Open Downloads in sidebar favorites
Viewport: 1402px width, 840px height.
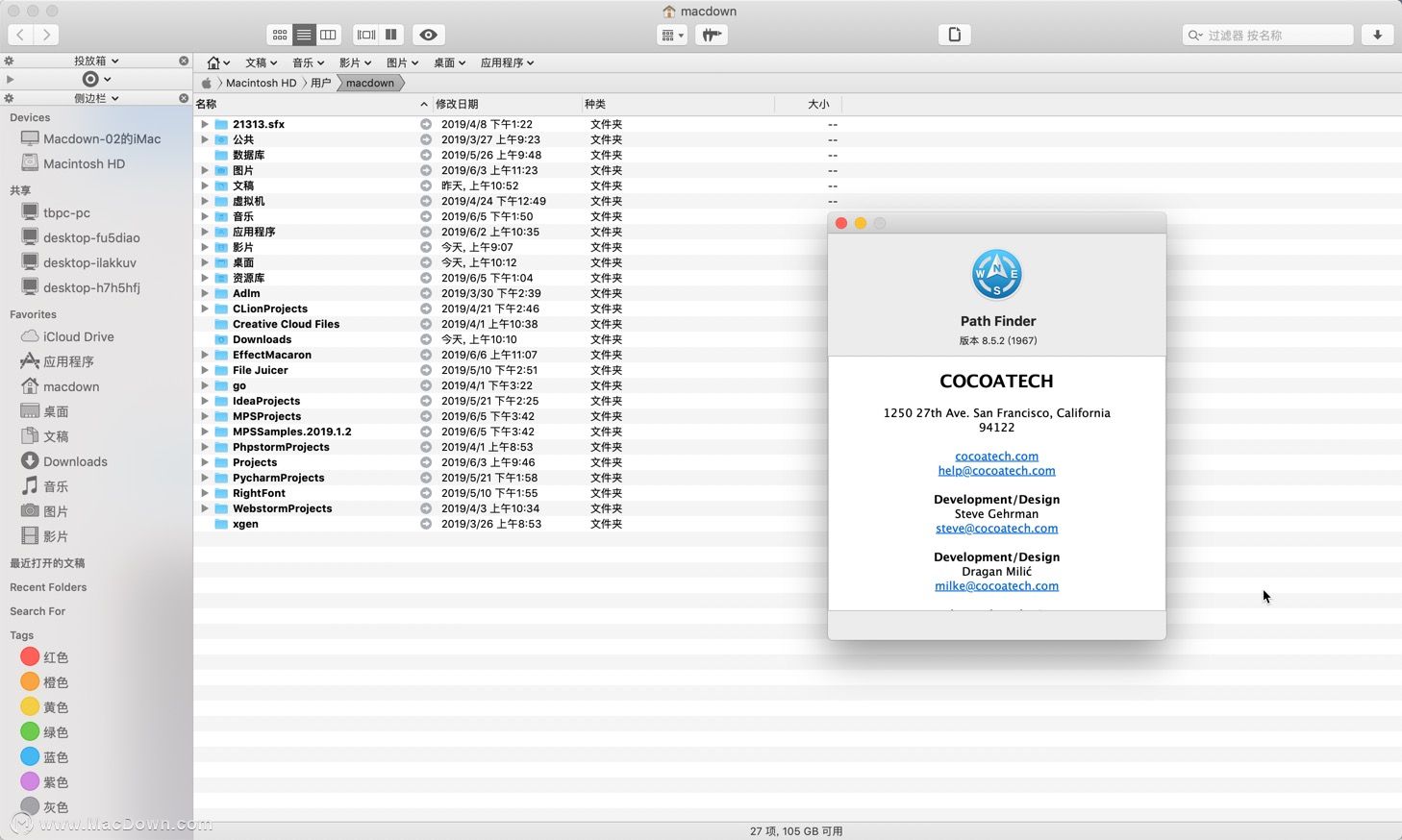point(63,461)
